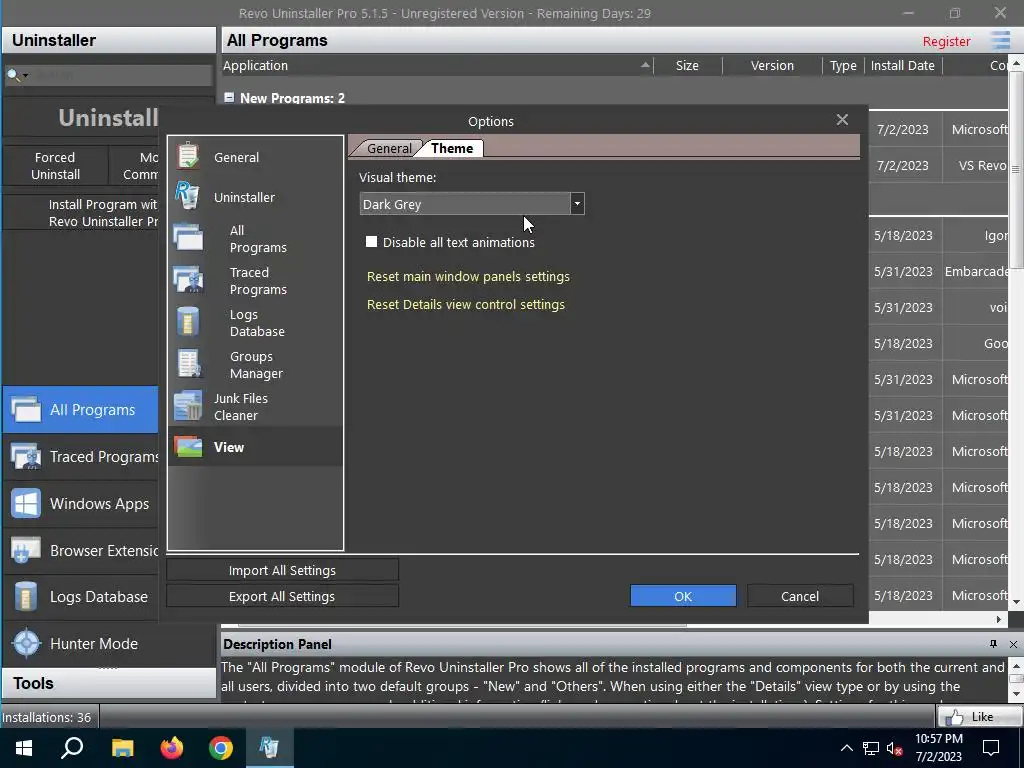Open notification center icon

pyautogui.click(x=991, y=748)
